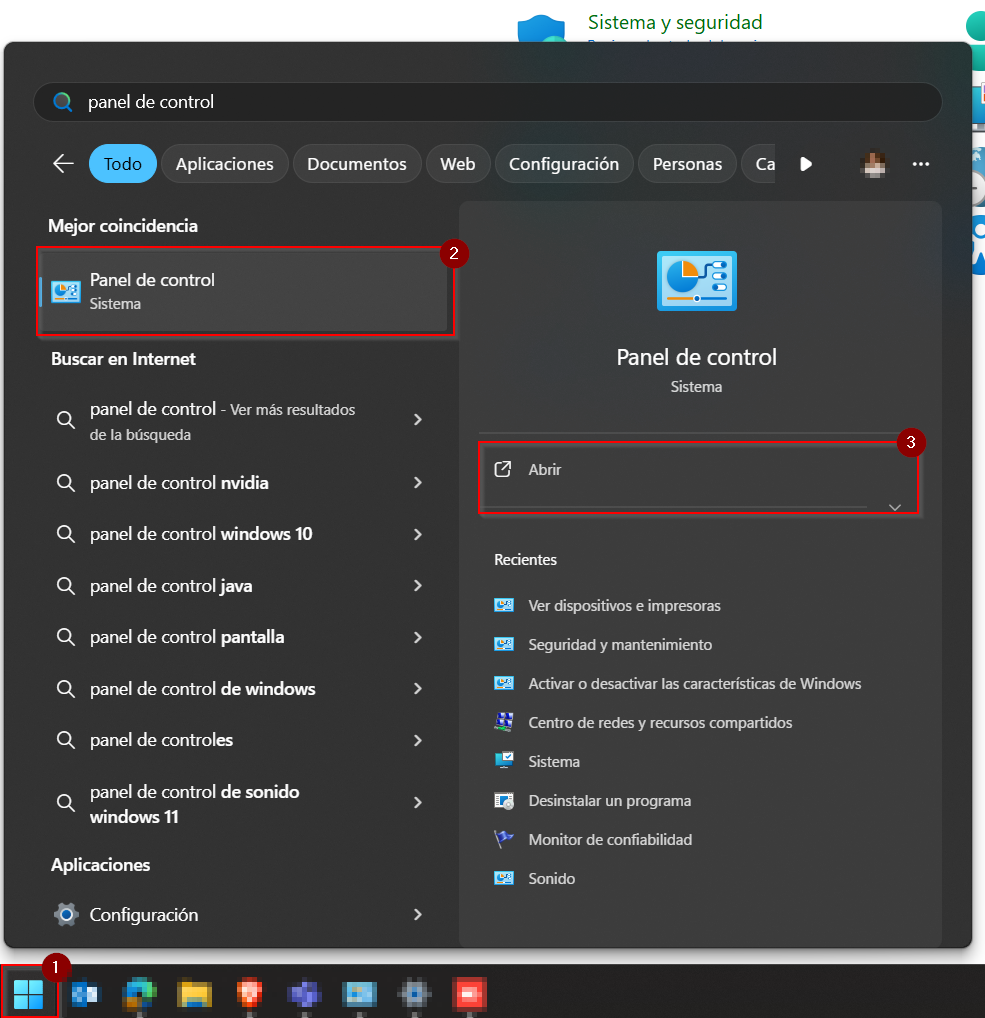Click the blue search magnifier icon

[63, 102]
